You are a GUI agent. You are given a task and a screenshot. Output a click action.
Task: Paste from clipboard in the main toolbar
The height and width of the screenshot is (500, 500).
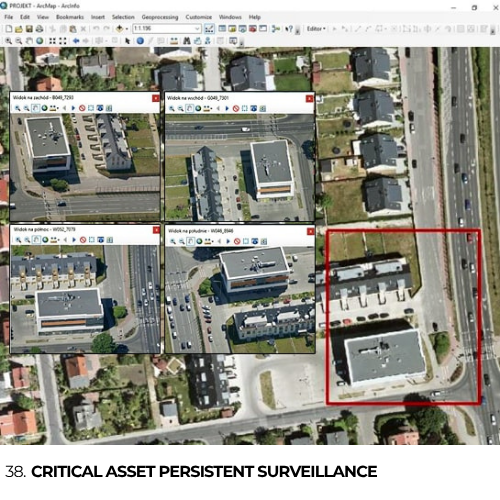point(73,29)
